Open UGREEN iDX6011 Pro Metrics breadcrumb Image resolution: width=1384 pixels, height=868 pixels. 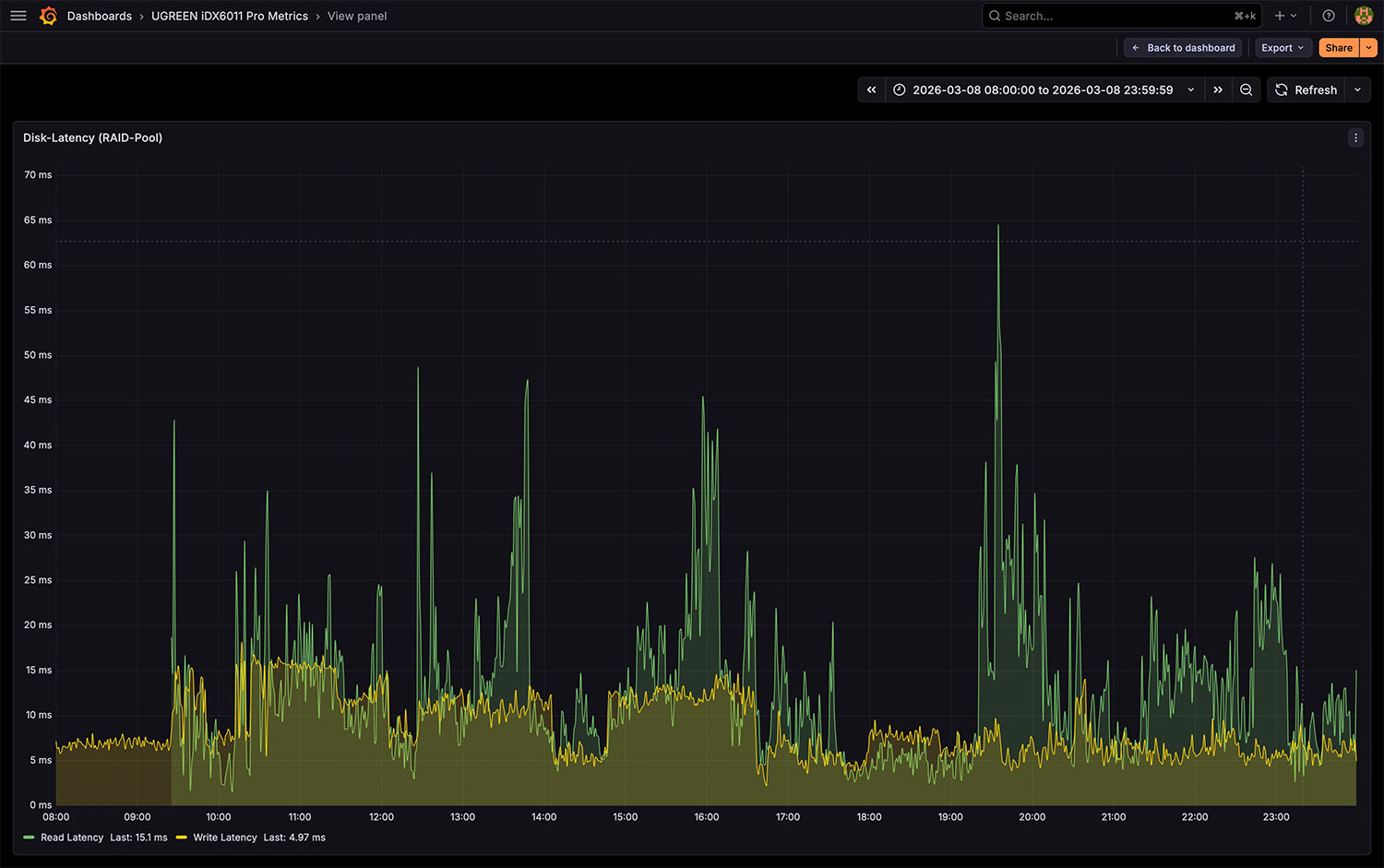tap(230, 16)
